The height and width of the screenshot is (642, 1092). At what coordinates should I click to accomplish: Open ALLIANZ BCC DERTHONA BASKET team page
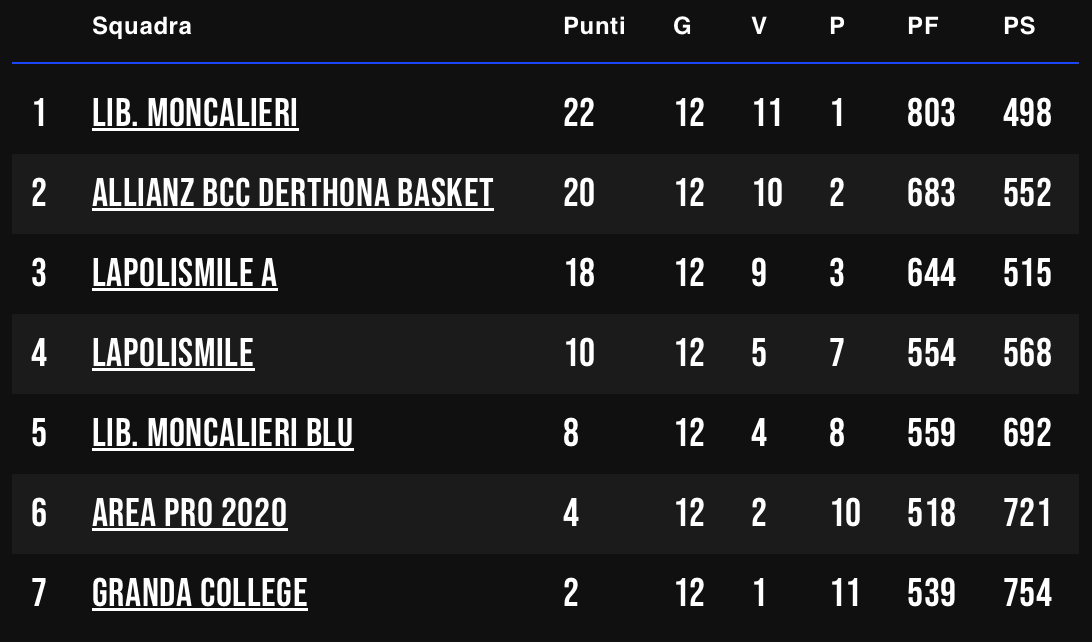tap(292, 194)
